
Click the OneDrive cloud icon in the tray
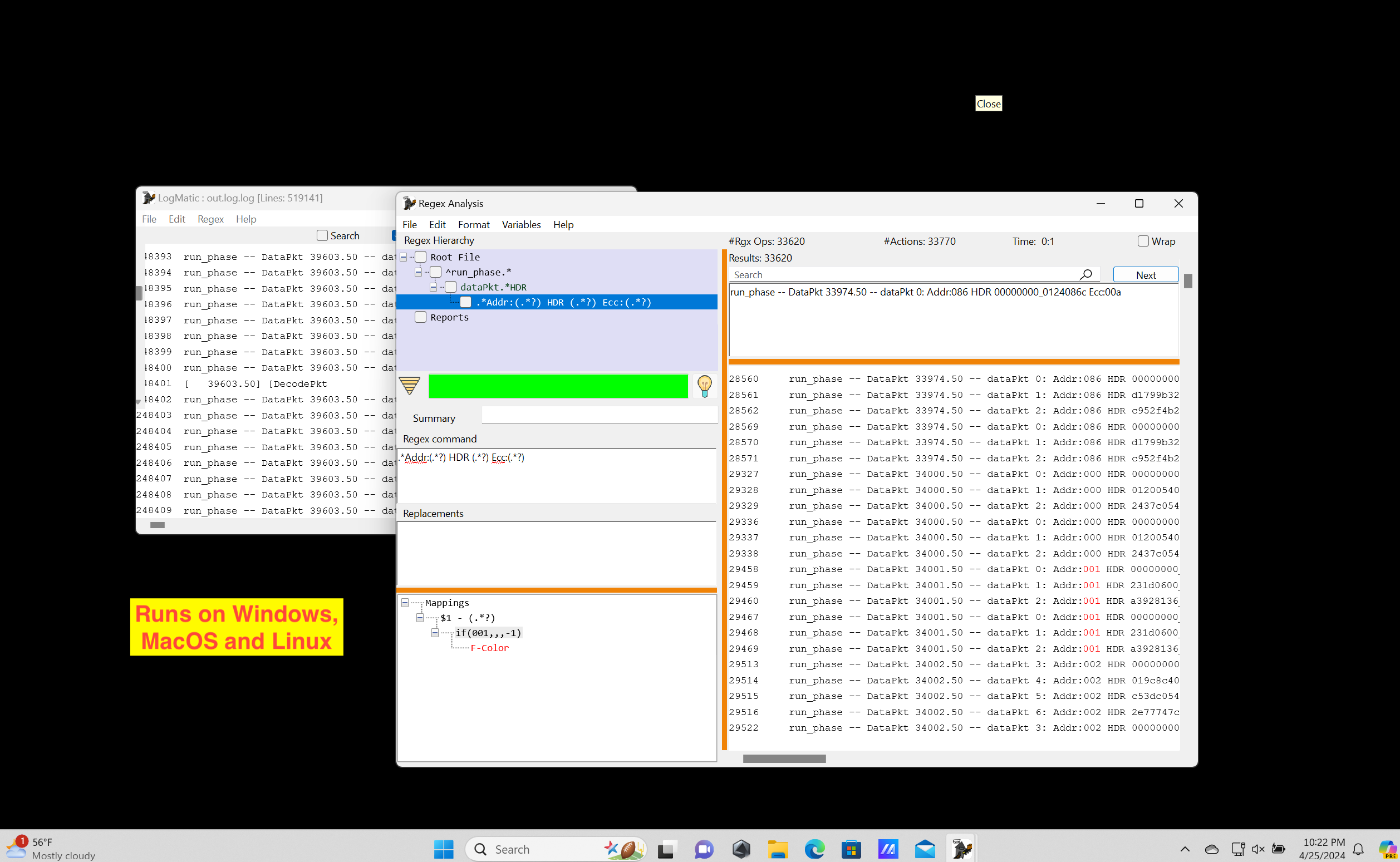point(1212,849)
